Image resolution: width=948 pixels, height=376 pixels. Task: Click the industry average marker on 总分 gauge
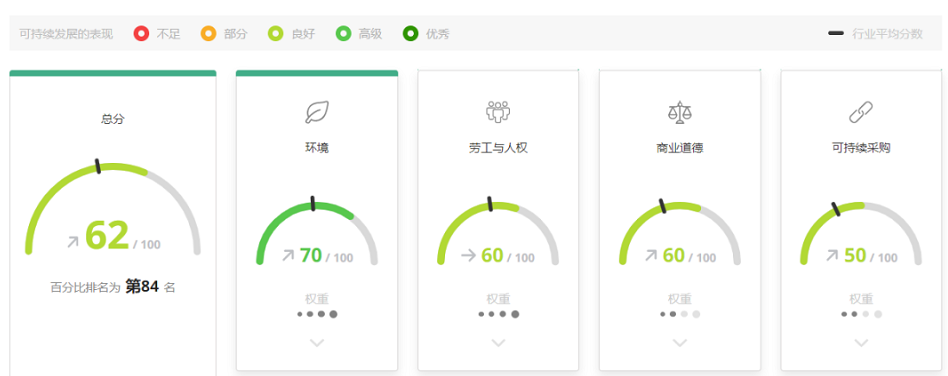point(98,166)
